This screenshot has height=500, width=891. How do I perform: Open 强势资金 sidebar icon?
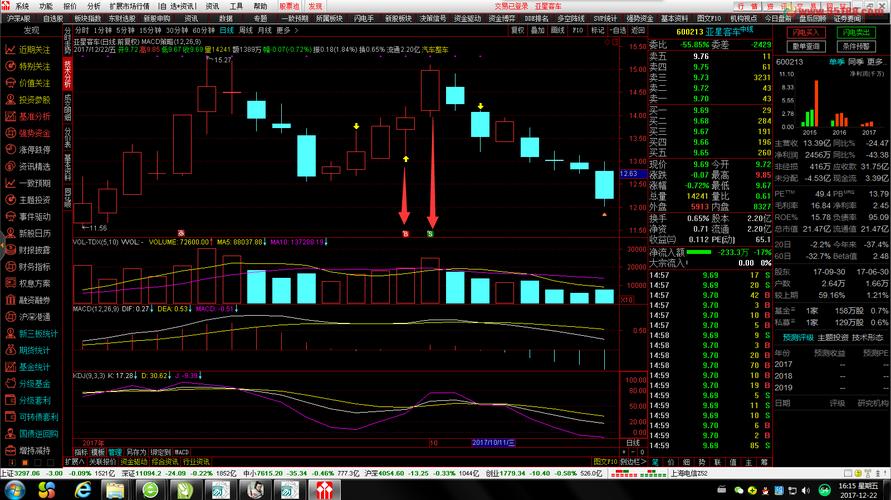coord(10,133)
